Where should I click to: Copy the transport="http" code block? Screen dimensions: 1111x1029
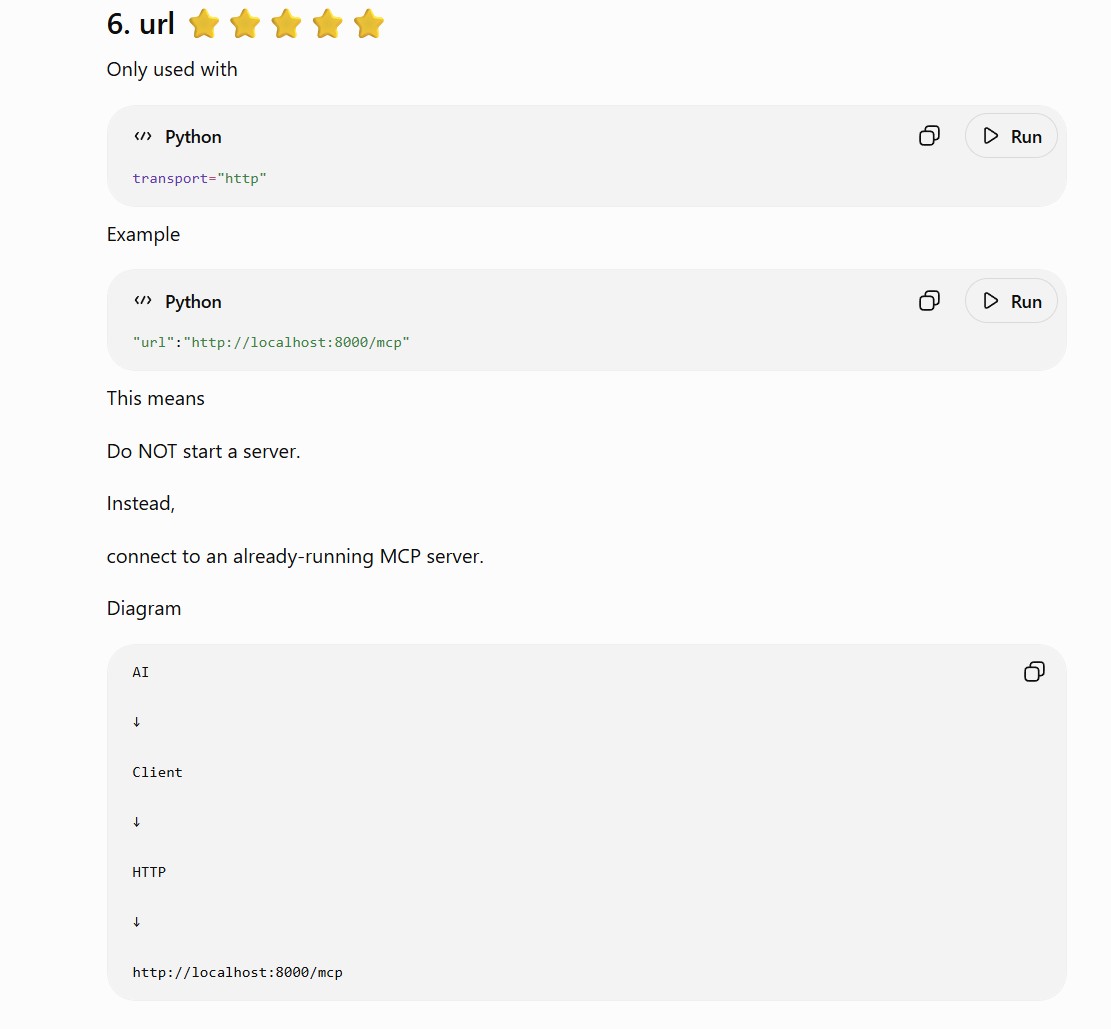(929, 135)
